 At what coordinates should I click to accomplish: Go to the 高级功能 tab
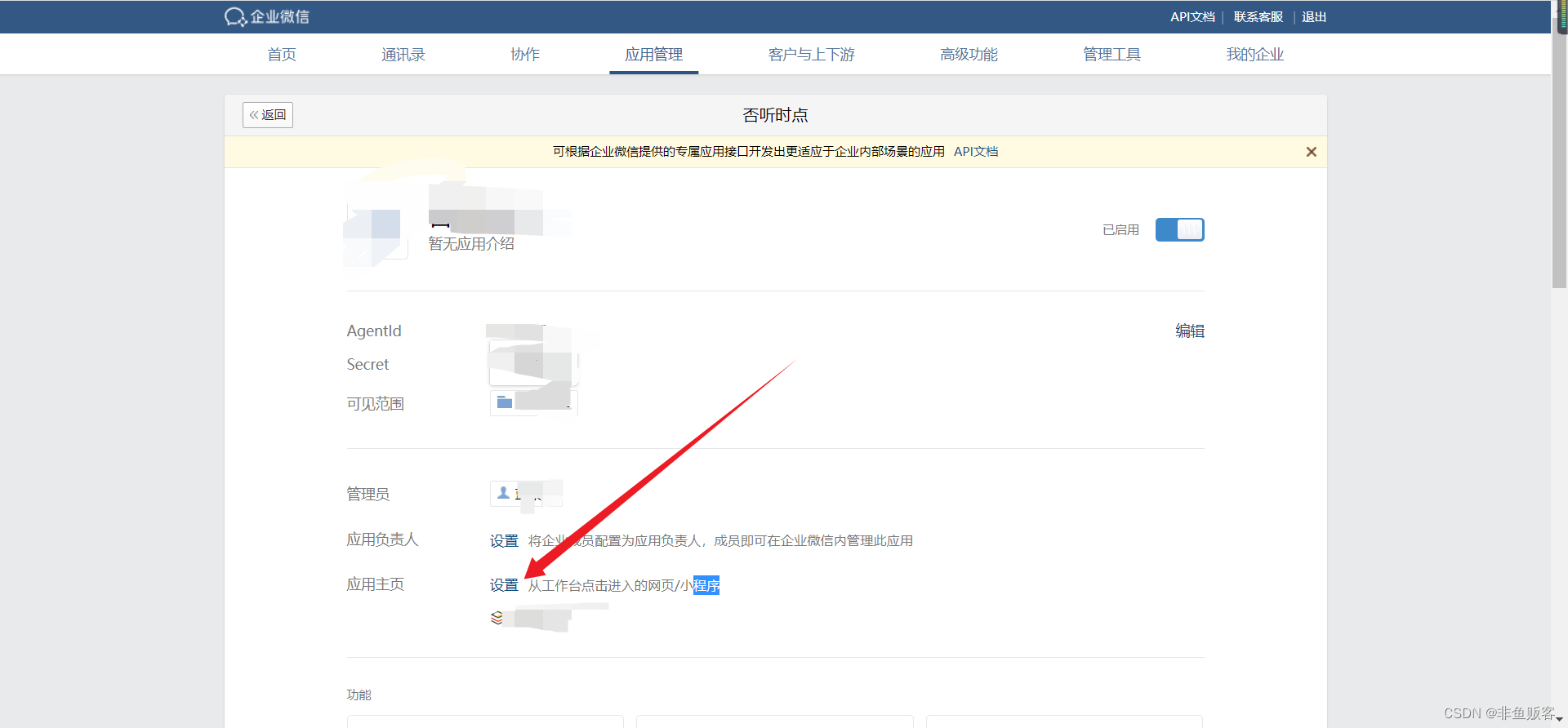(969, 55)
